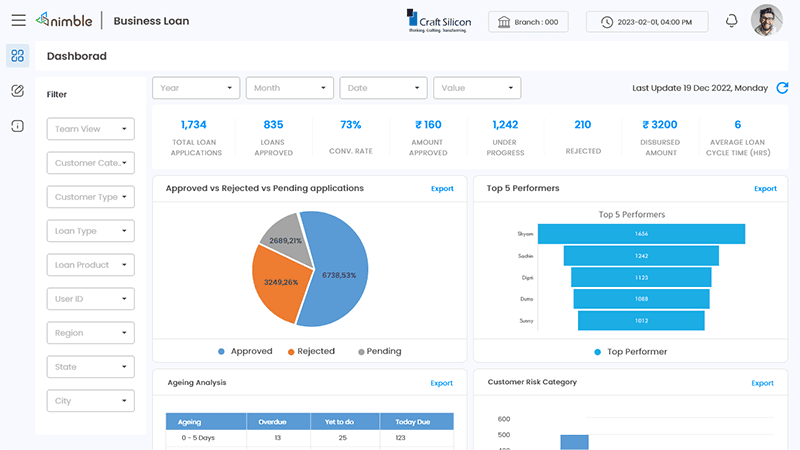Export the Approved vs Rejected chart
This screenshot has width=800, height=450.
tap(442, 189)
